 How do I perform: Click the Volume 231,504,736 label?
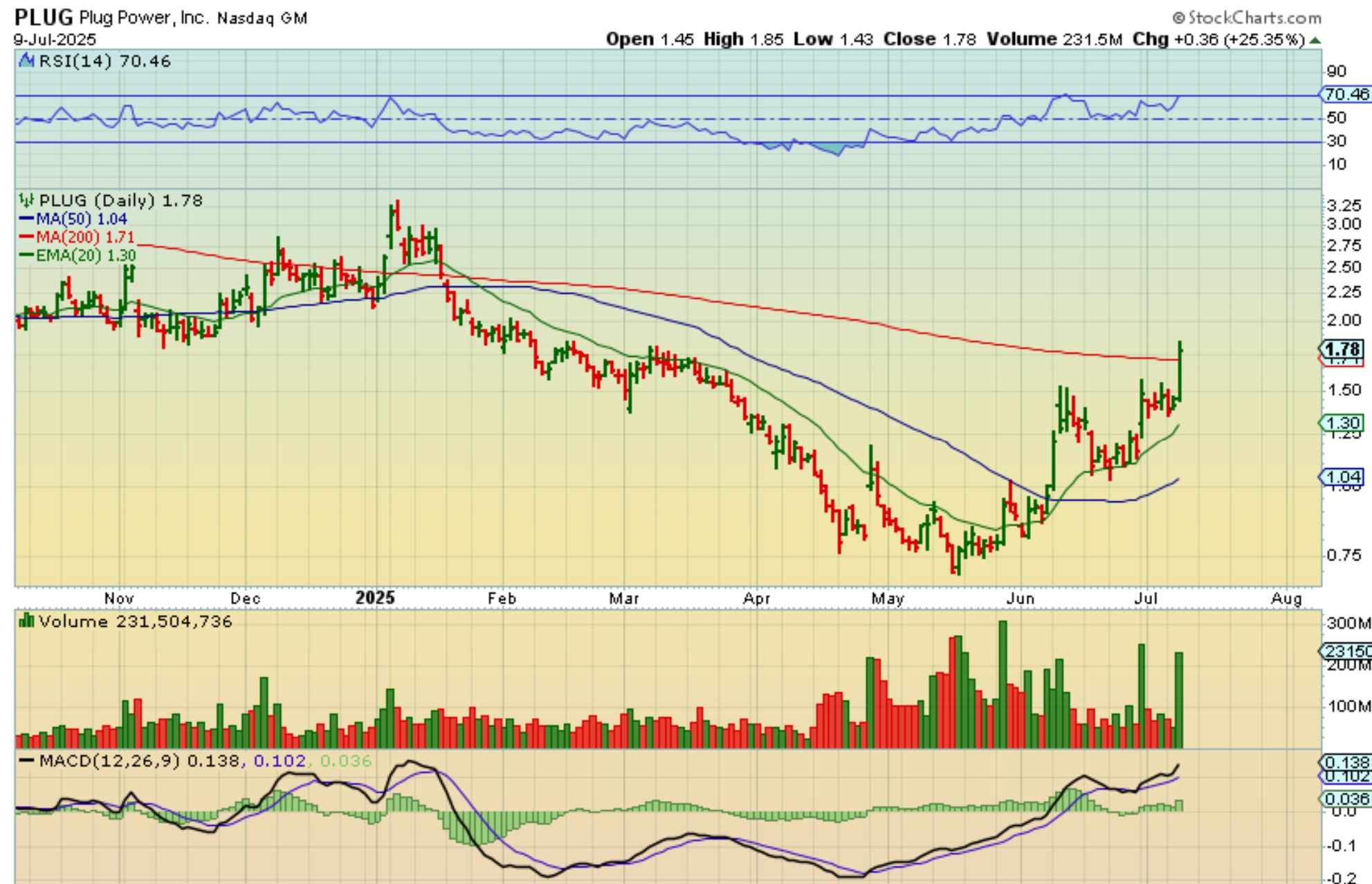(x=136, y=621)
